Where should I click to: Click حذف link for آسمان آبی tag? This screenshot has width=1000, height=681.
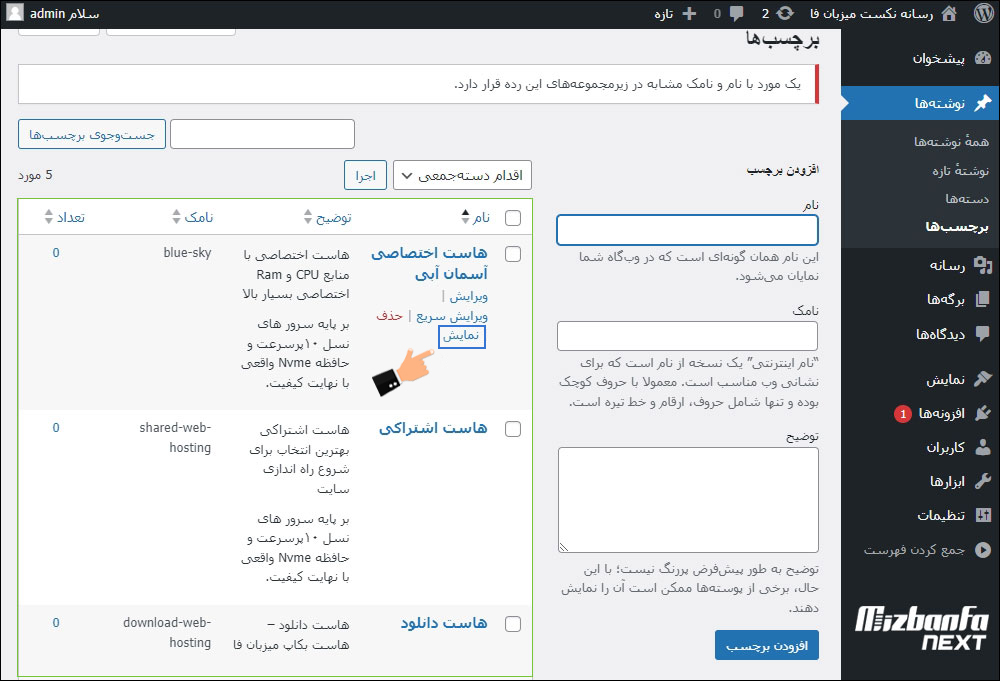click(x=389, y=316)
